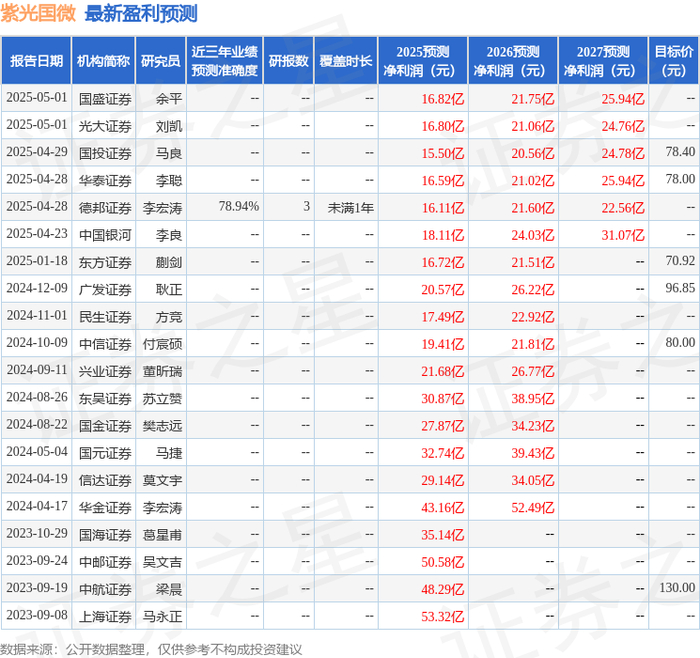Click 国海证券 institution cell
700x658 pixels.
105,534
